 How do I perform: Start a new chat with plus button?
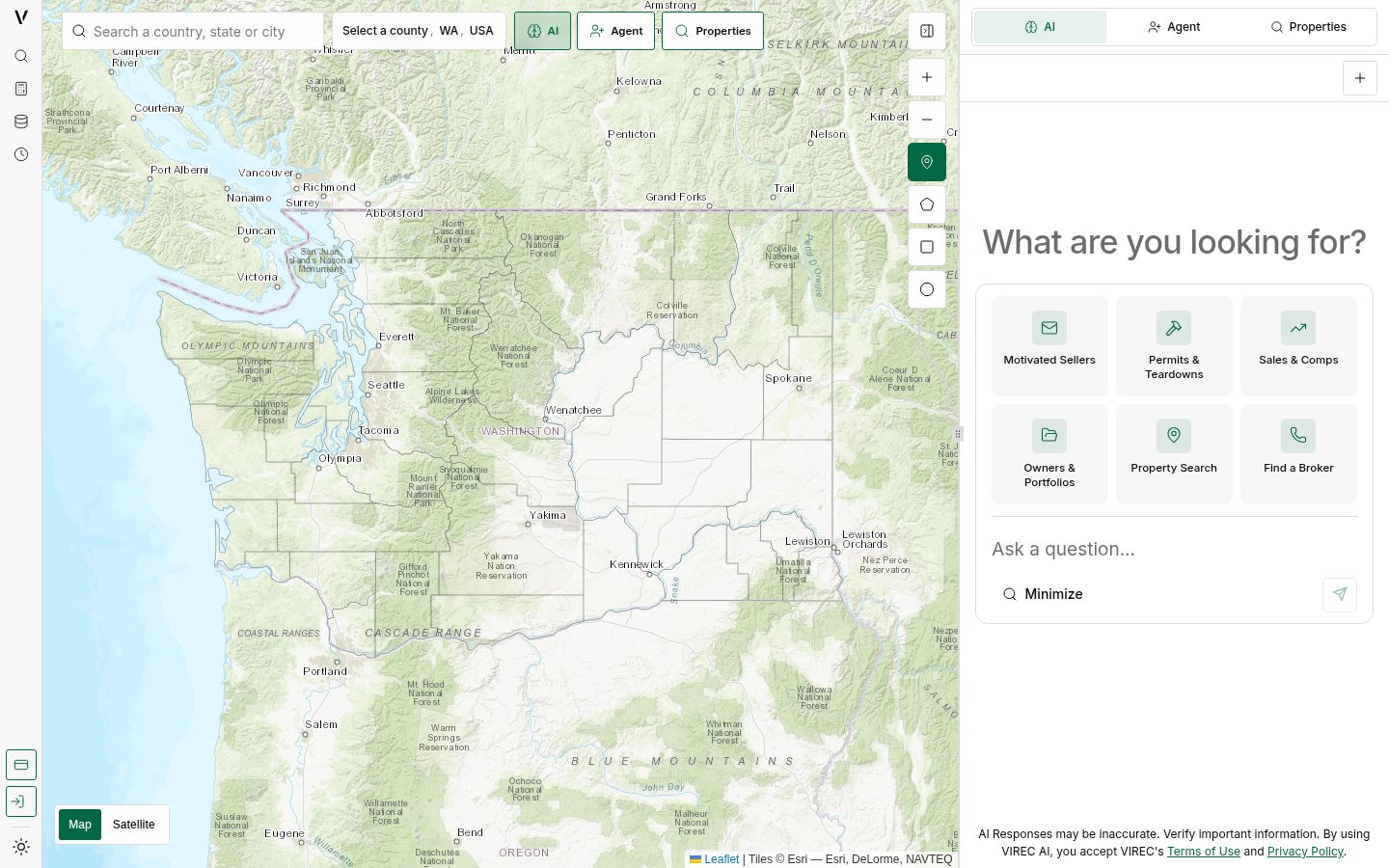(x=1360, y=78)
